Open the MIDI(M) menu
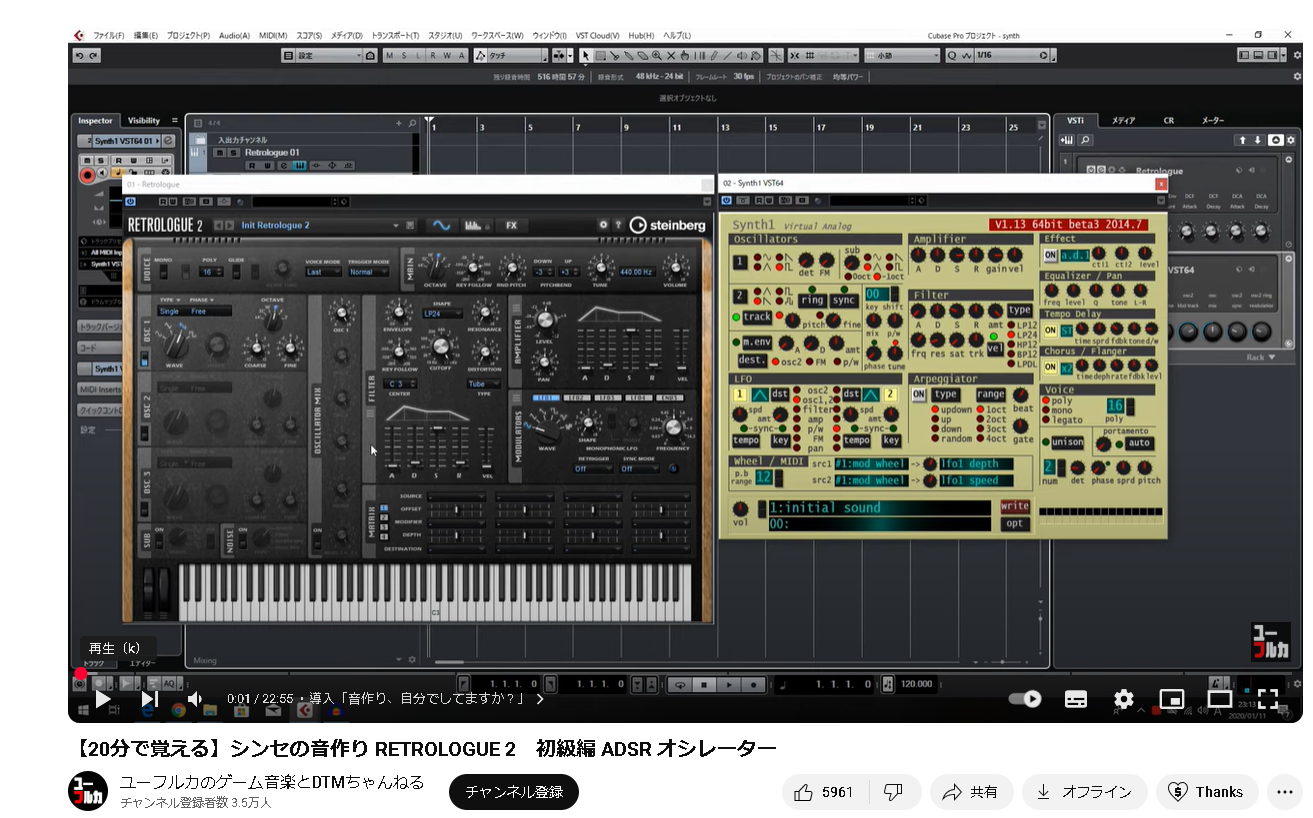Screen dimensions: 1313x818 (273, 36)
